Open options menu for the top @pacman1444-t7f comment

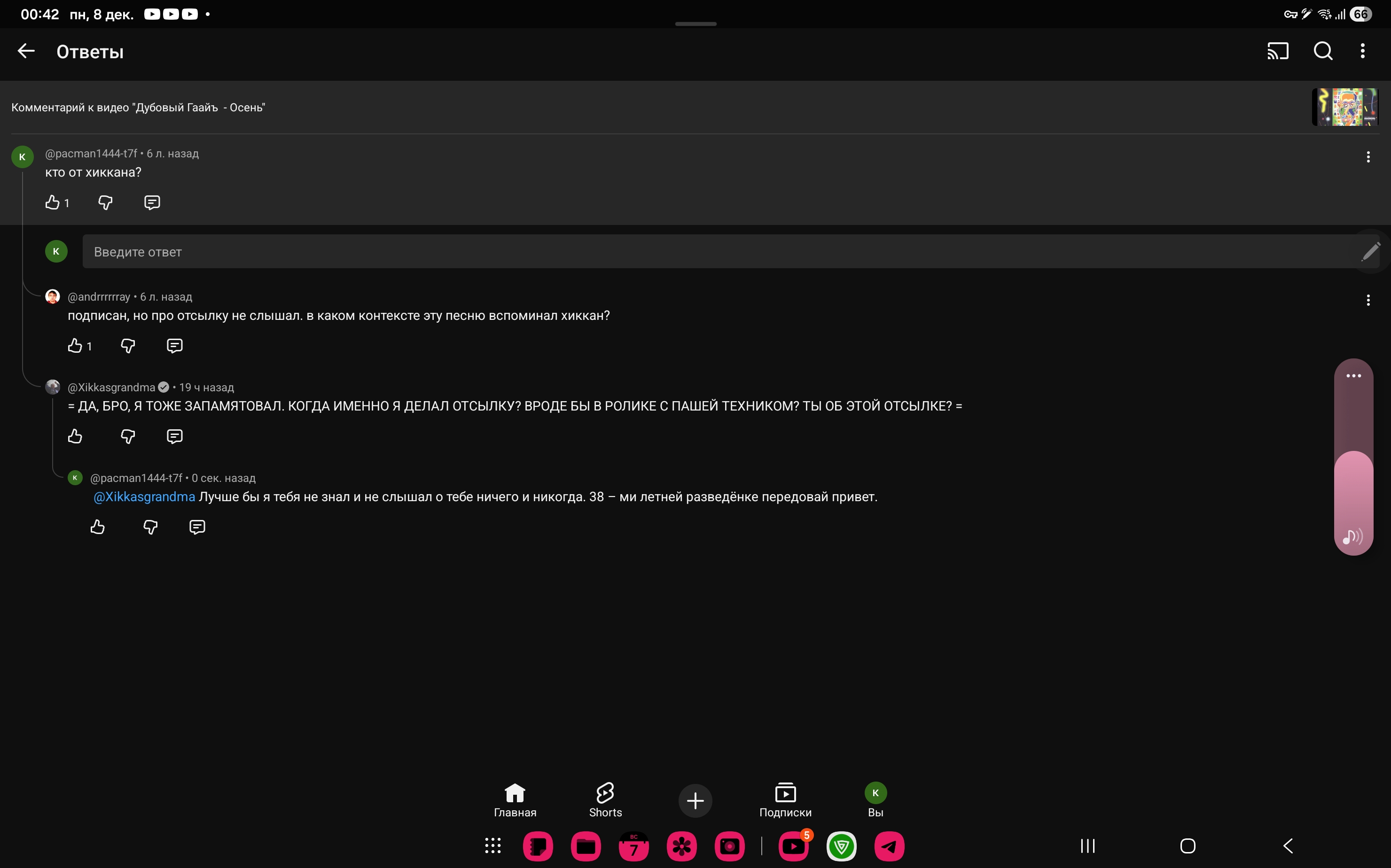coord(1368,157)
